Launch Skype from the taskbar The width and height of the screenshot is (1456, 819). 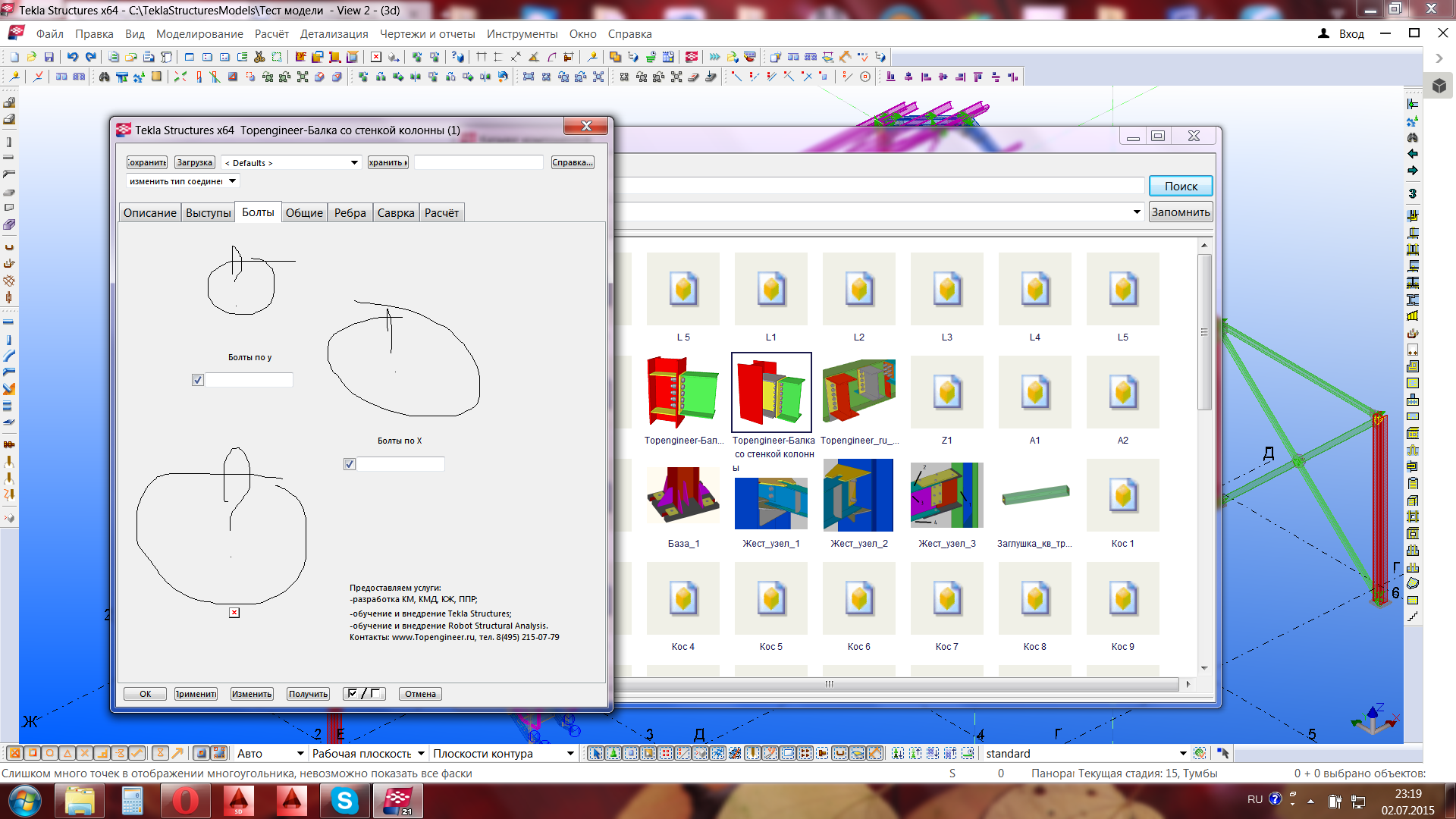(344, 801)
